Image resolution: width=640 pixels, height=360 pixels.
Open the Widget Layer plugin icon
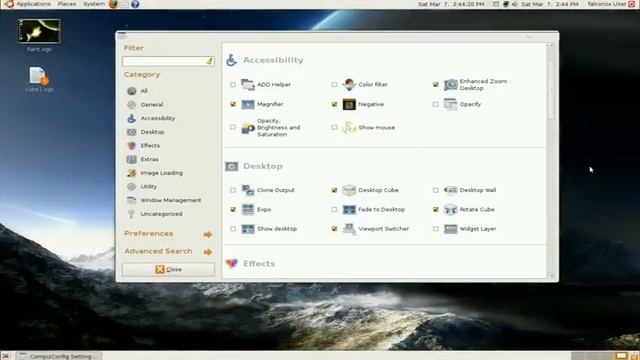(451, 229)
